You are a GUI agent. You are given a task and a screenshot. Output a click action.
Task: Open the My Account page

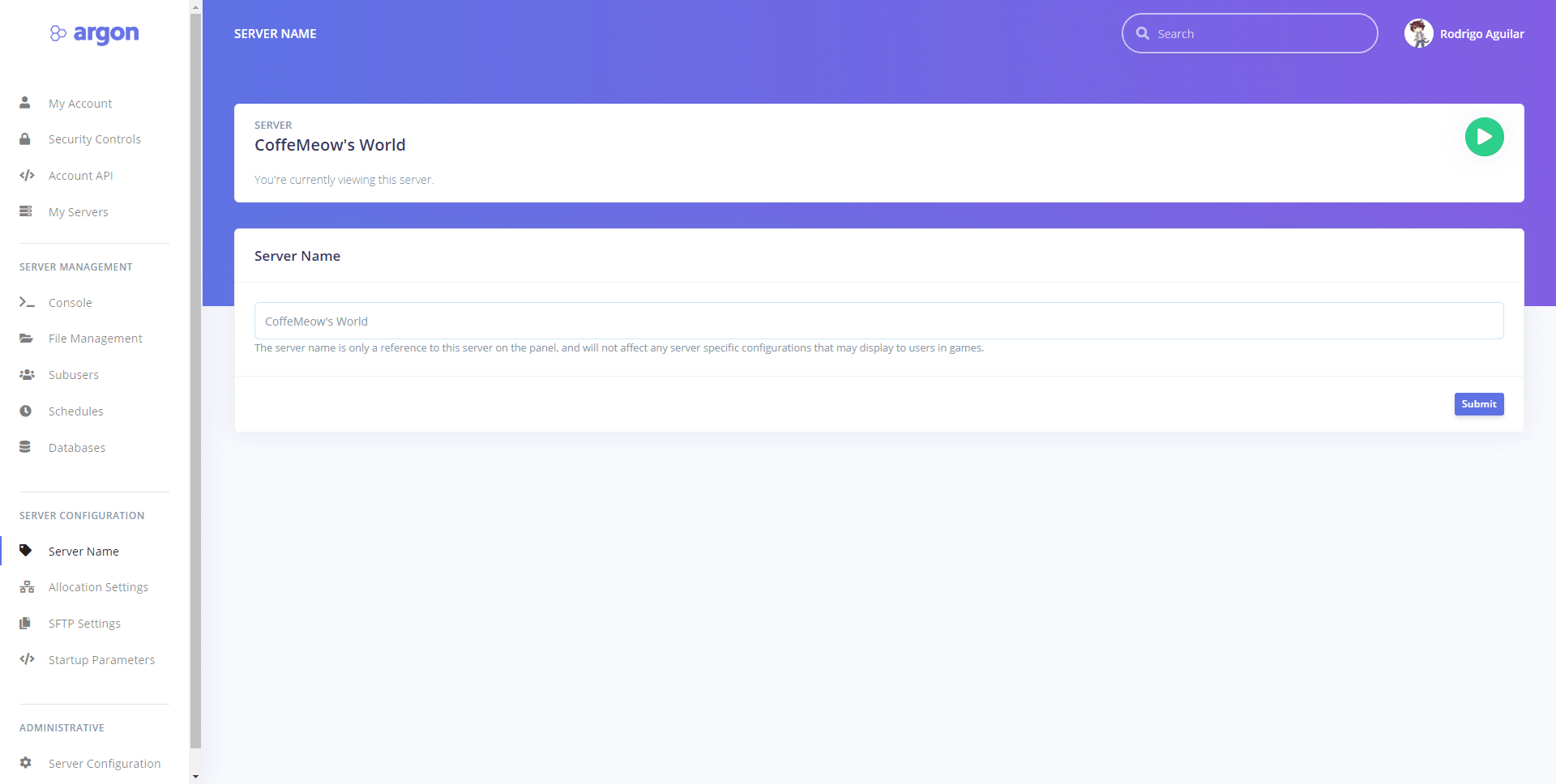click(80, 104)
